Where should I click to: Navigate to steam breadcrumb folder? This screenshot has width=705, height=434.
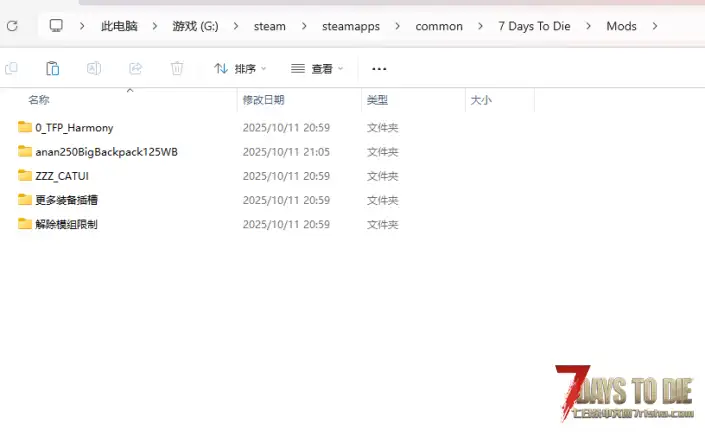[x=269, y=27]
